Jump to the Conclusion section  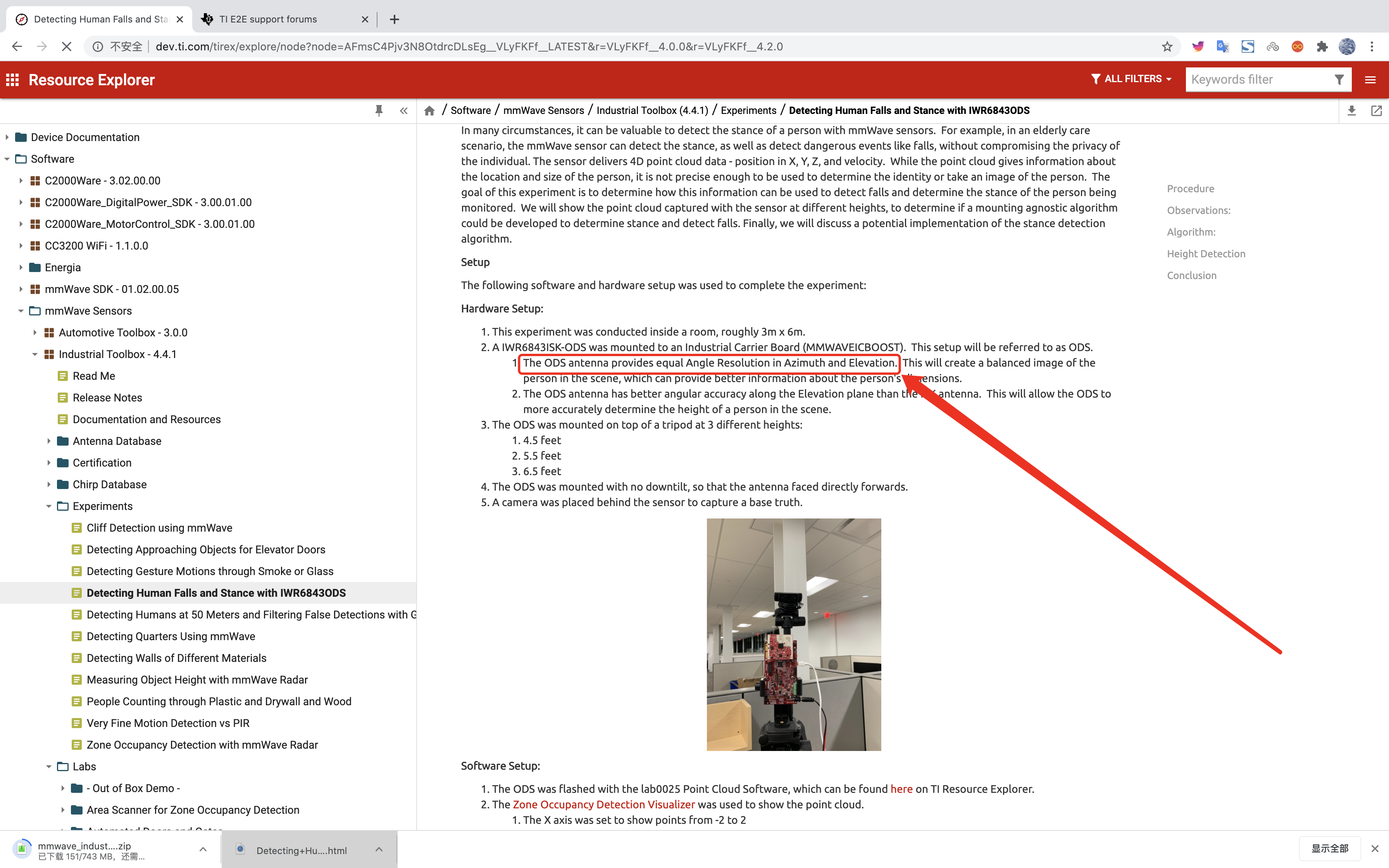pyautogui.click(x=1192, y=276)
